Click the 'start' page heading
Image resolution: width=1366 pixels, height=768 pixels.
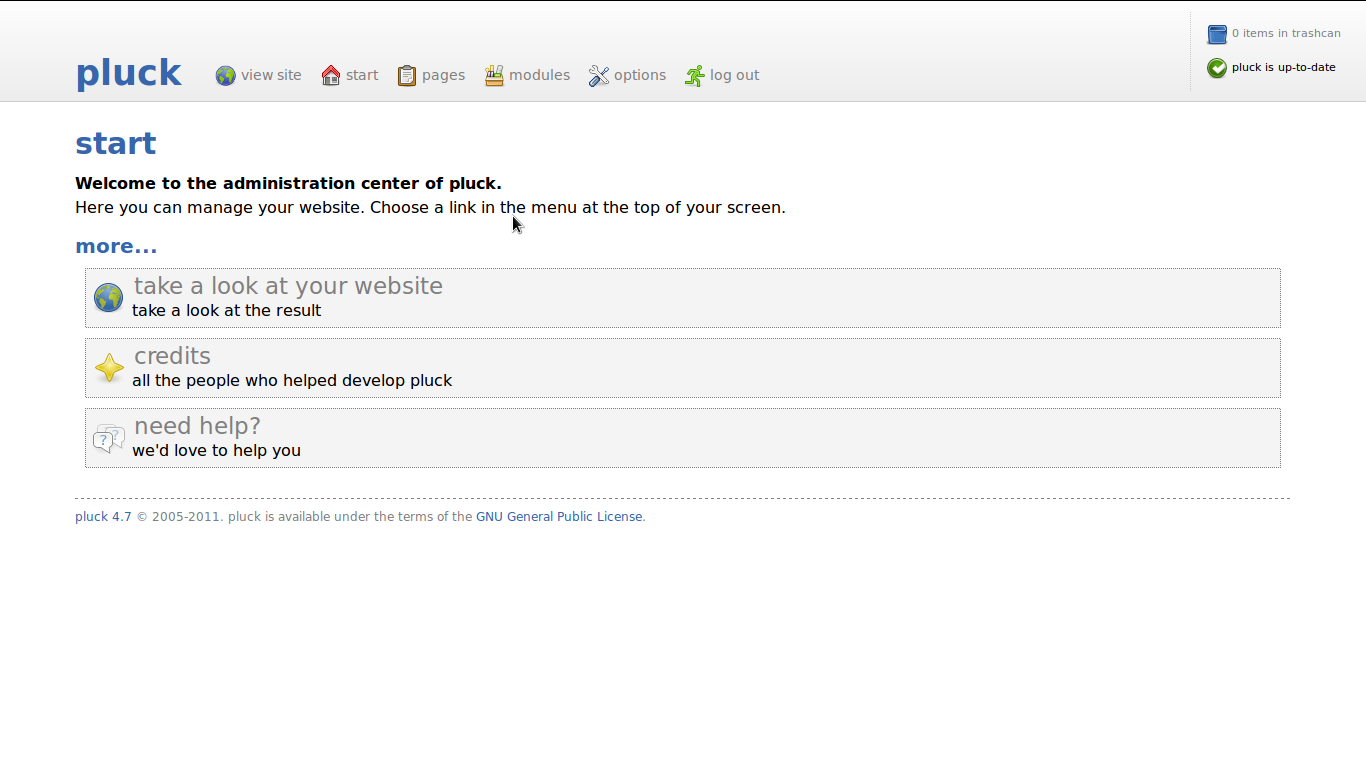click(x=116, y=143)
